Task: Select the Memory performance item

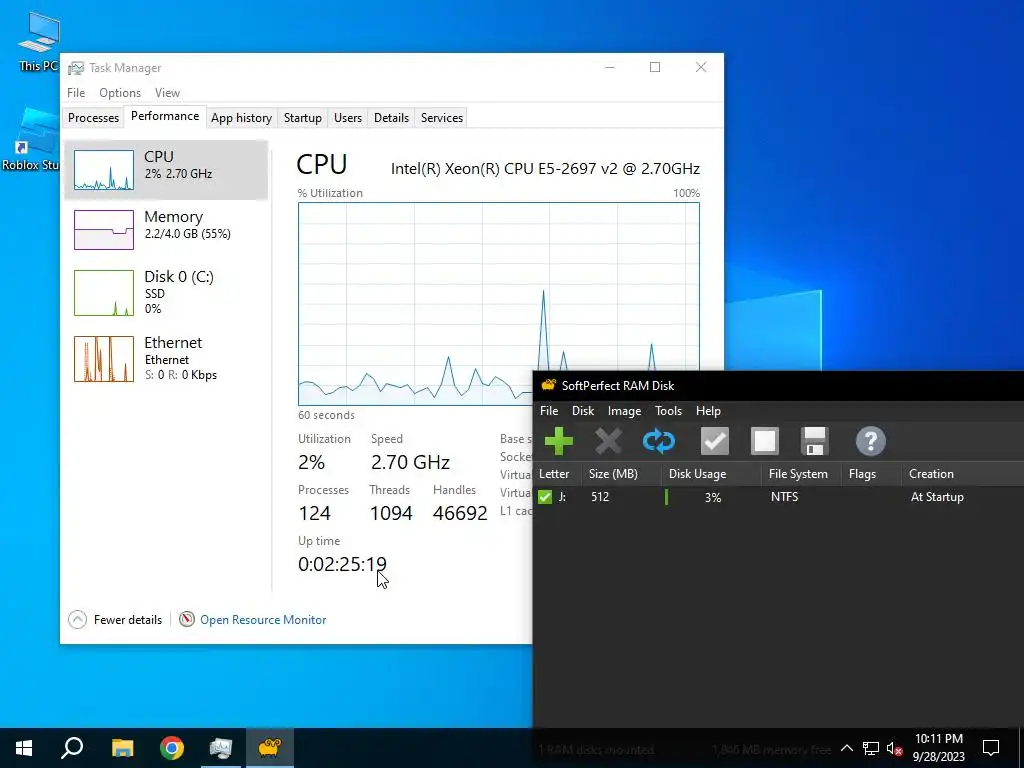Action: click(x=166, y=229)
